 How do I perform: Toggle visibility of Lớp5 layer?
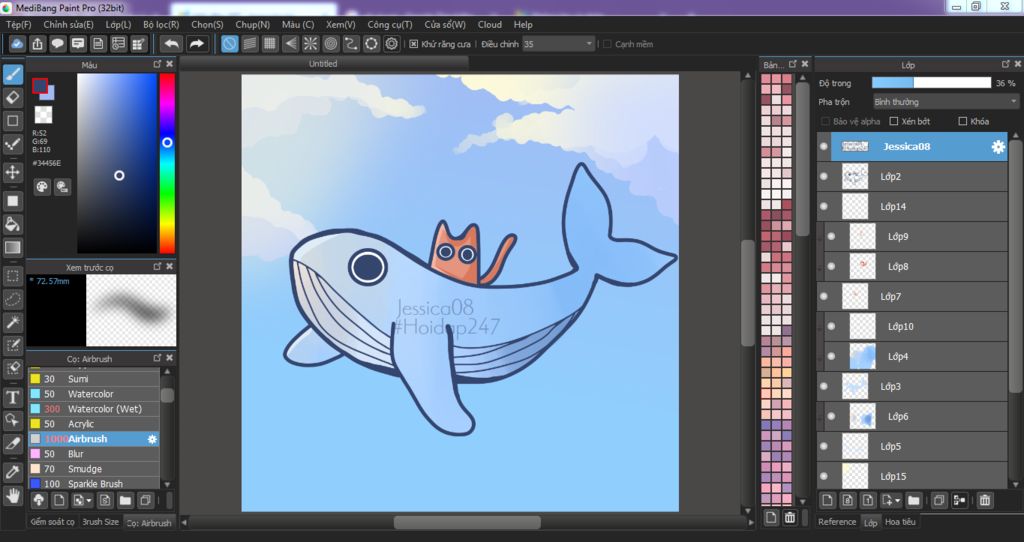click(x=824, y=446)
